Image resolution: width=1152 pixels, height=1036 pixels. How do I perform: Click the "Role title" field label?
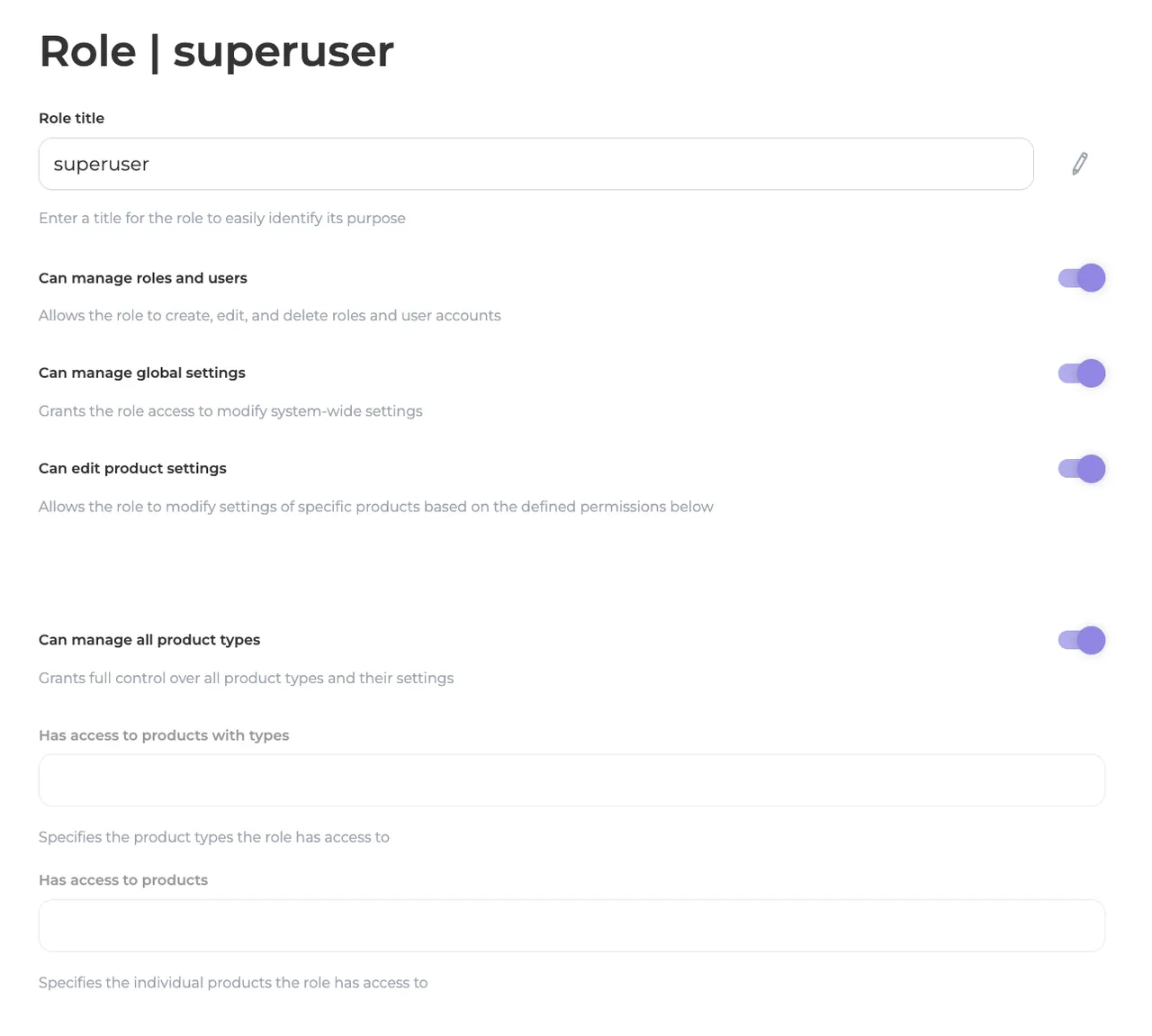[71, 118]
